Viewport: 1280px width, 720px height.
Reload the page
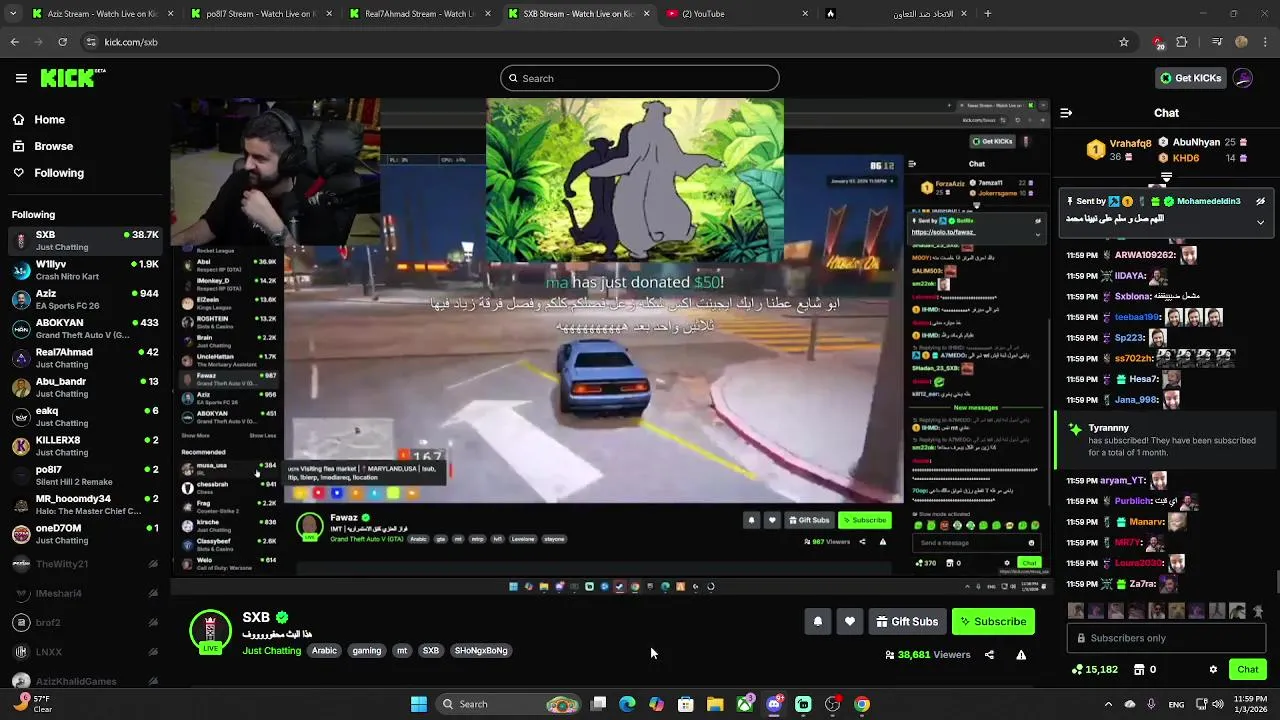tap(62, 42)
